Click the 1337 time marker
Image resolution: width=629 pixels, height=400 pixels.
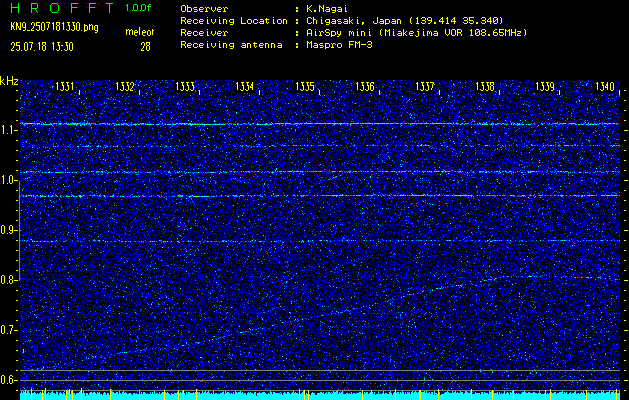(425, 86)
